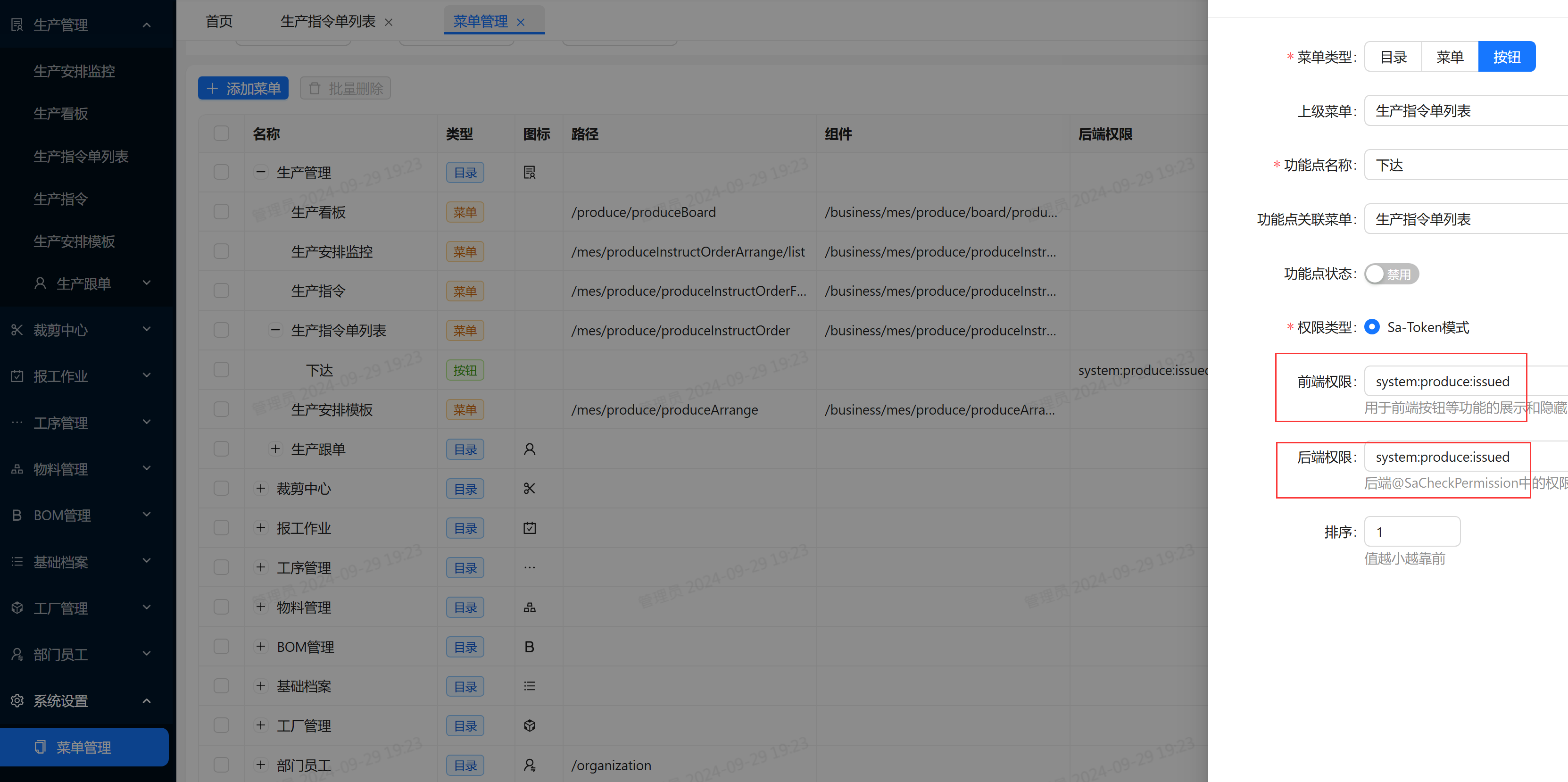Click the user icon beside 生产跟单 in sidebar
The height and width of the screenshot is (782, 1568).
(x=40, y=283)
